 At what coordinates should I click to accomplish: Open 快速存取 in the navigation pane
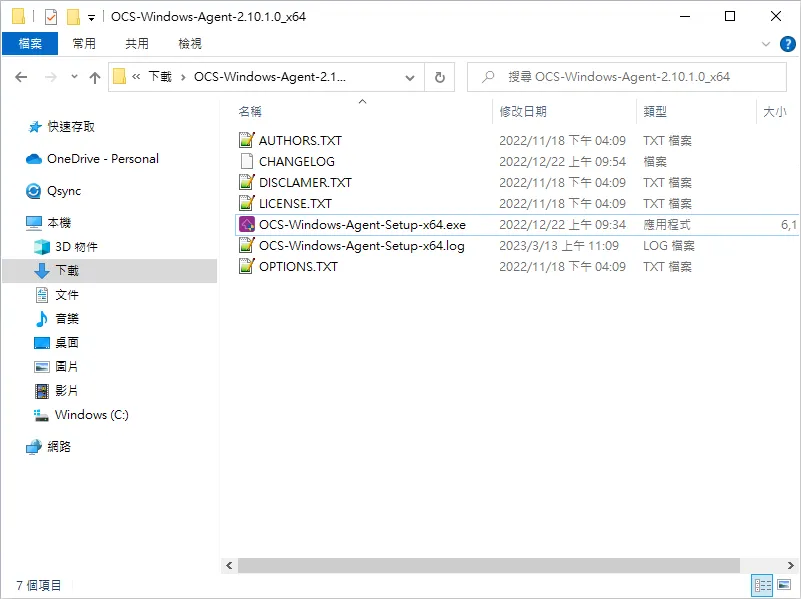pos(70,127)
